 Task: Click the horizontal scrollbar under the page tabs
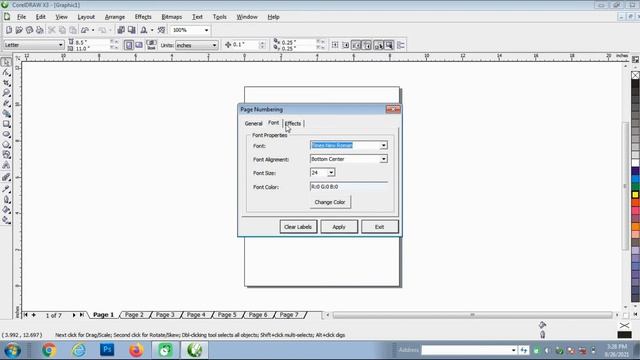473,315
